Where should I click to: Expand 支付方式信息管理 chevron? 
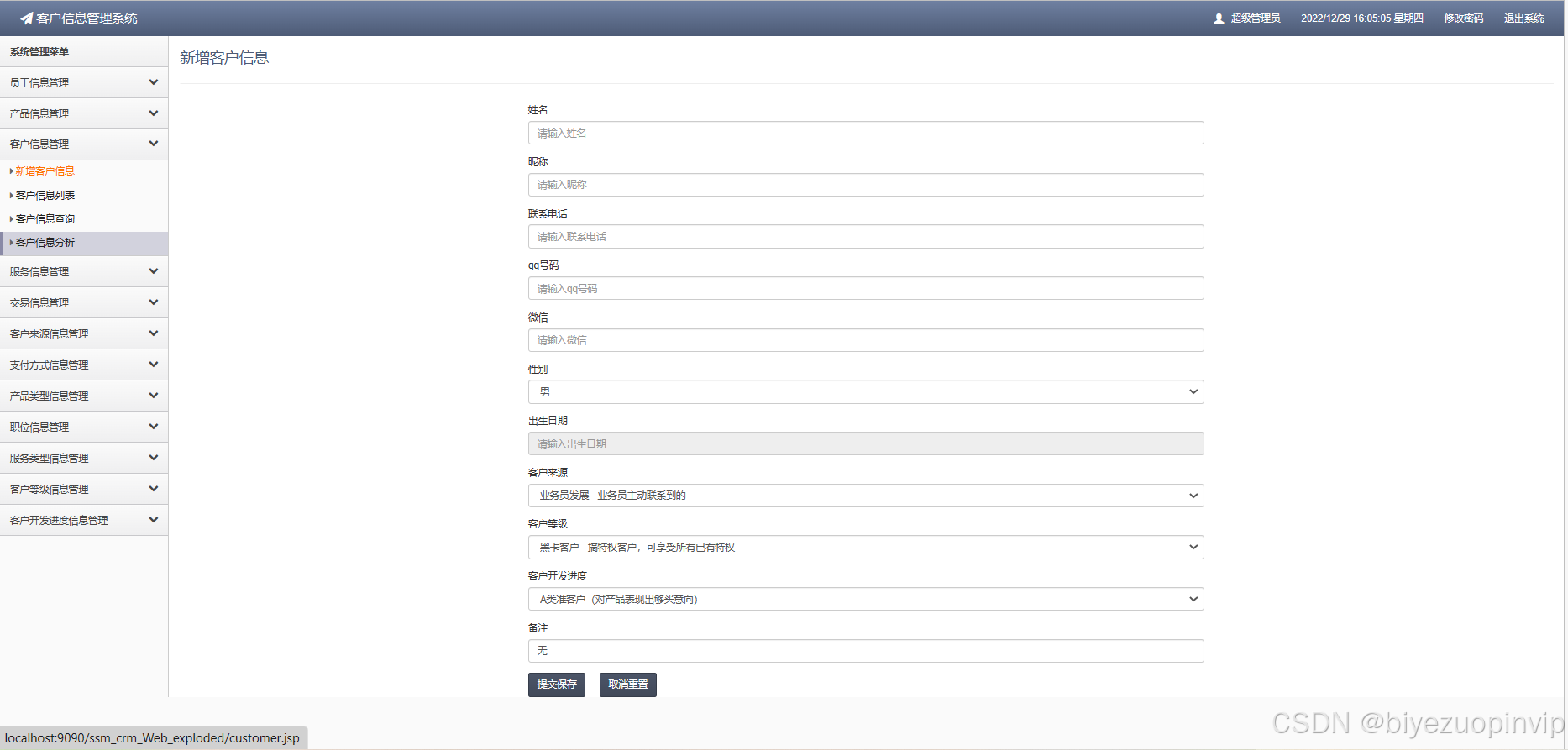(x=154, y=365)
